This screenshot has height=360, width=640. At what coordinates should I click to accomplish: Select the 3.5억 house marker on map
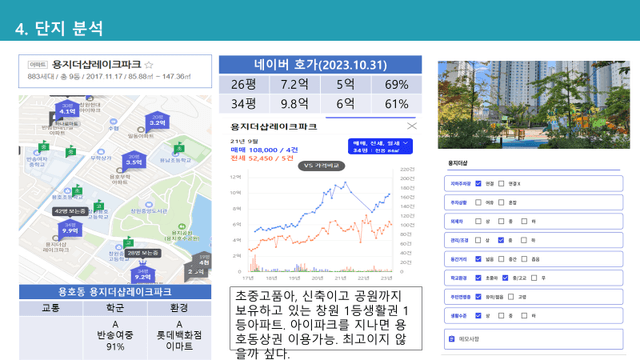click(x=134, y=160)
